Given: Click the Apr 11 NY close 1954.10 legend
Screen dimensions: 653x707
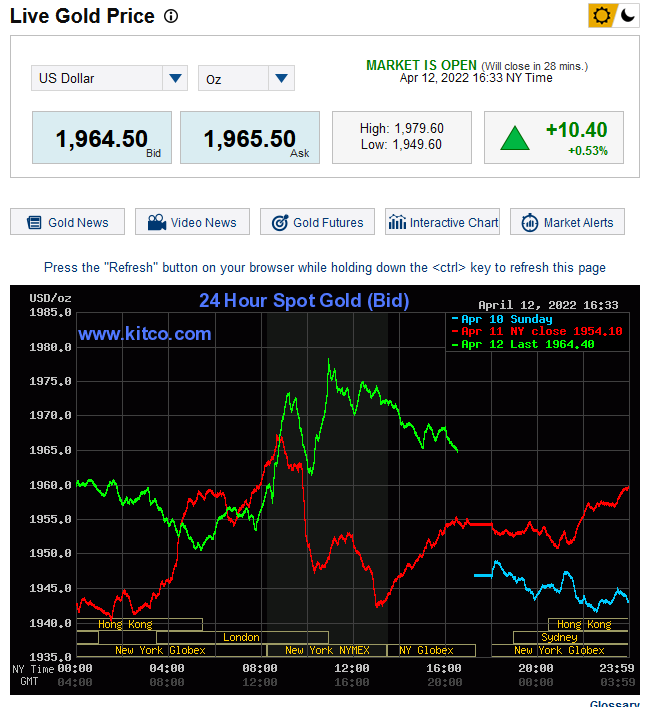Looking at the screenshot, I should tap(537, 331).
